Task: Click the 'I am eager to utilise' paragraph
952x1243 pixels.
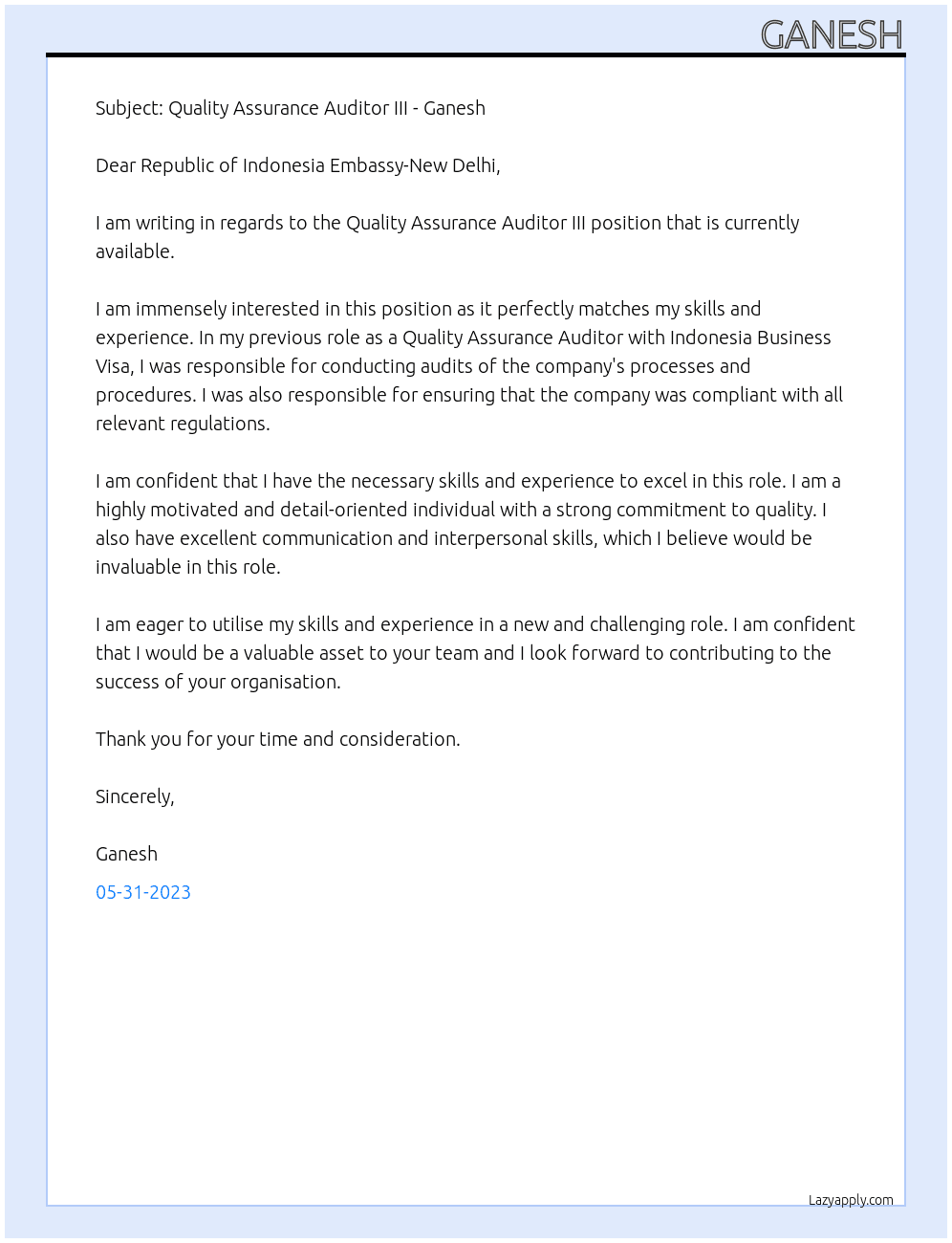Action: coord(475,653)
